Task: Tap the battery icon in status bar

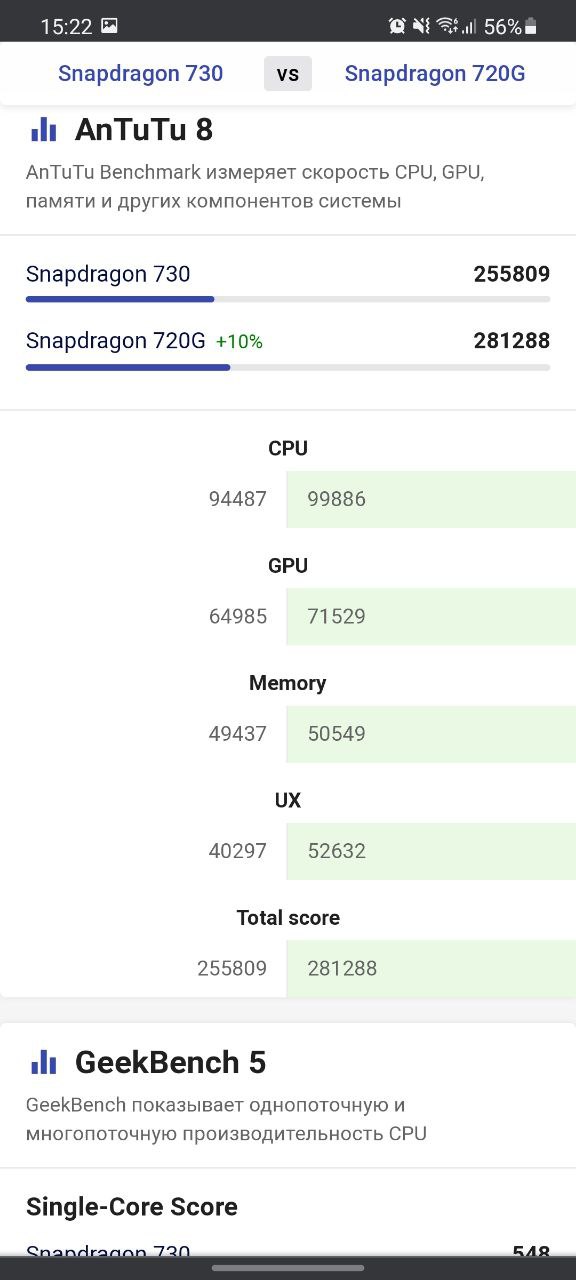Action: 531,26
